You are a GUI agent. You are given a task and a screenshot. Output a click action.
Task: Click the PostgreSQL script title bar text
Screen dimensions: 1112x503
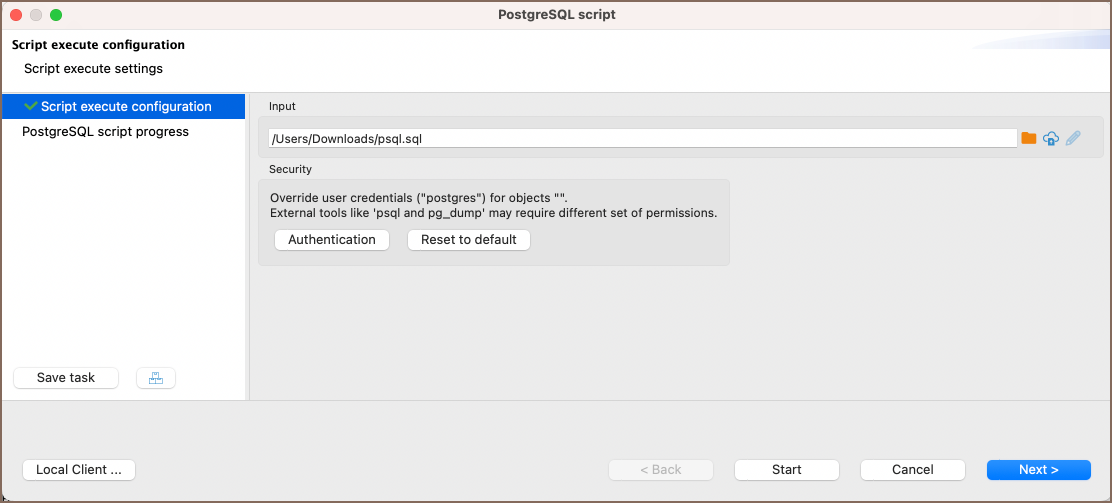[556, 15]
